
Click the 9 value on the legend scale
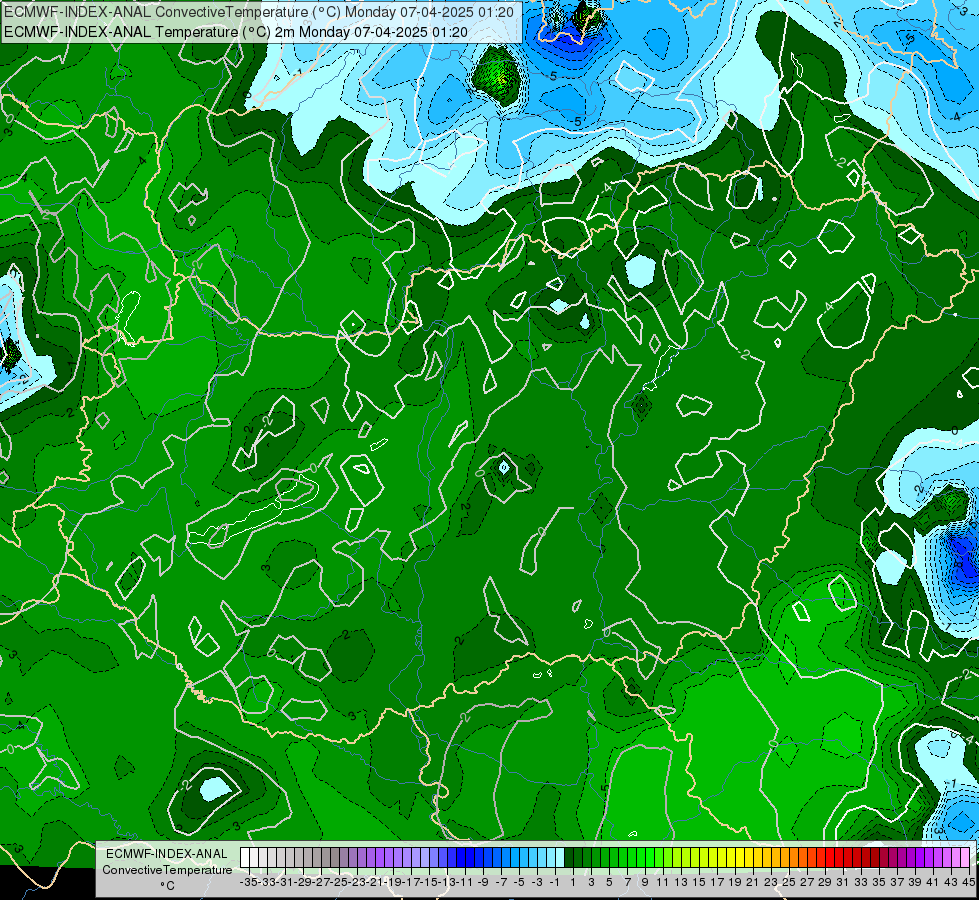click(645, 882)
